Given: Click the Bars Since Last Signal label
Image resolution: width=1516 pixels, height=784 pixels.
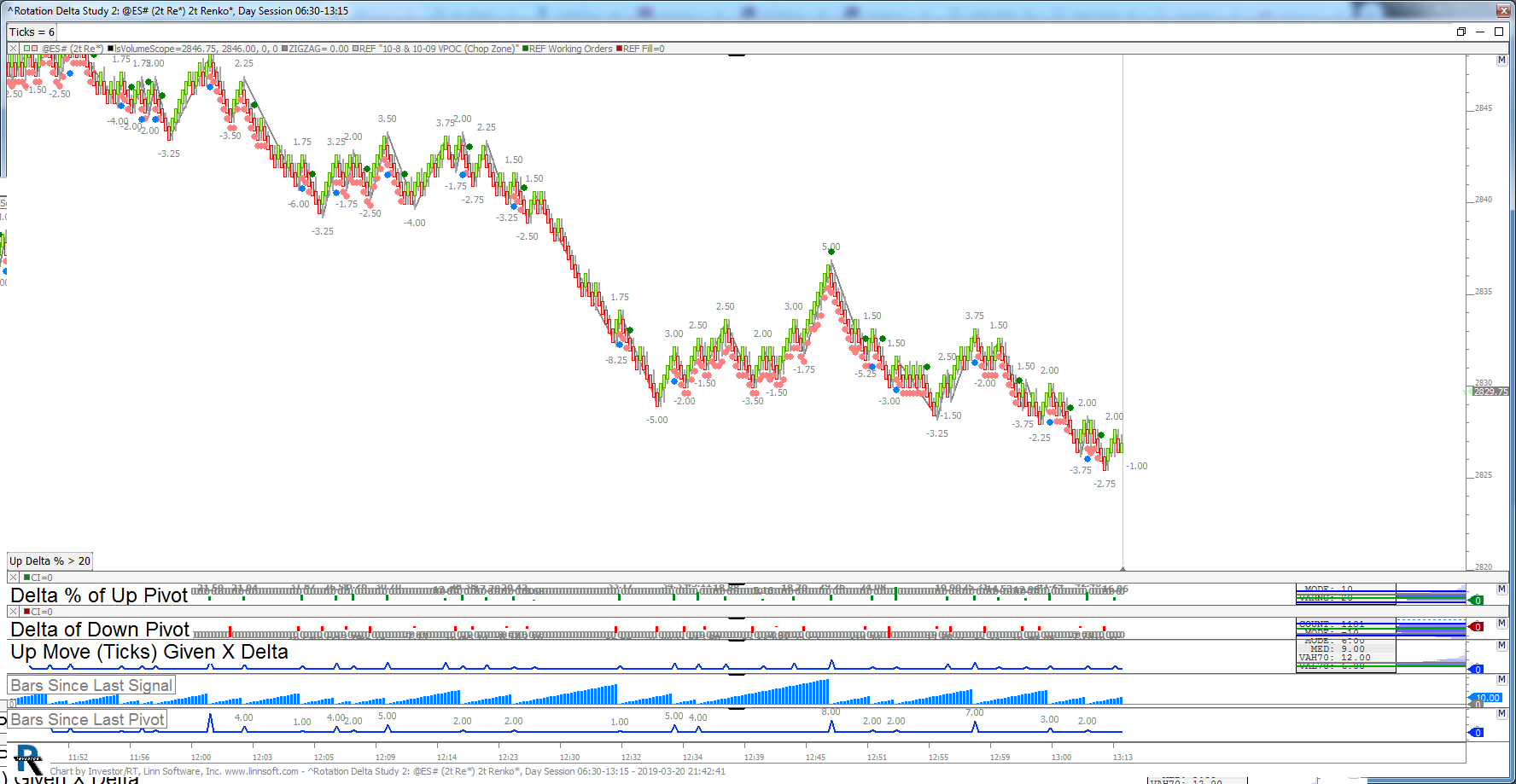Looking at the screenshot, I should click(91, 685).
